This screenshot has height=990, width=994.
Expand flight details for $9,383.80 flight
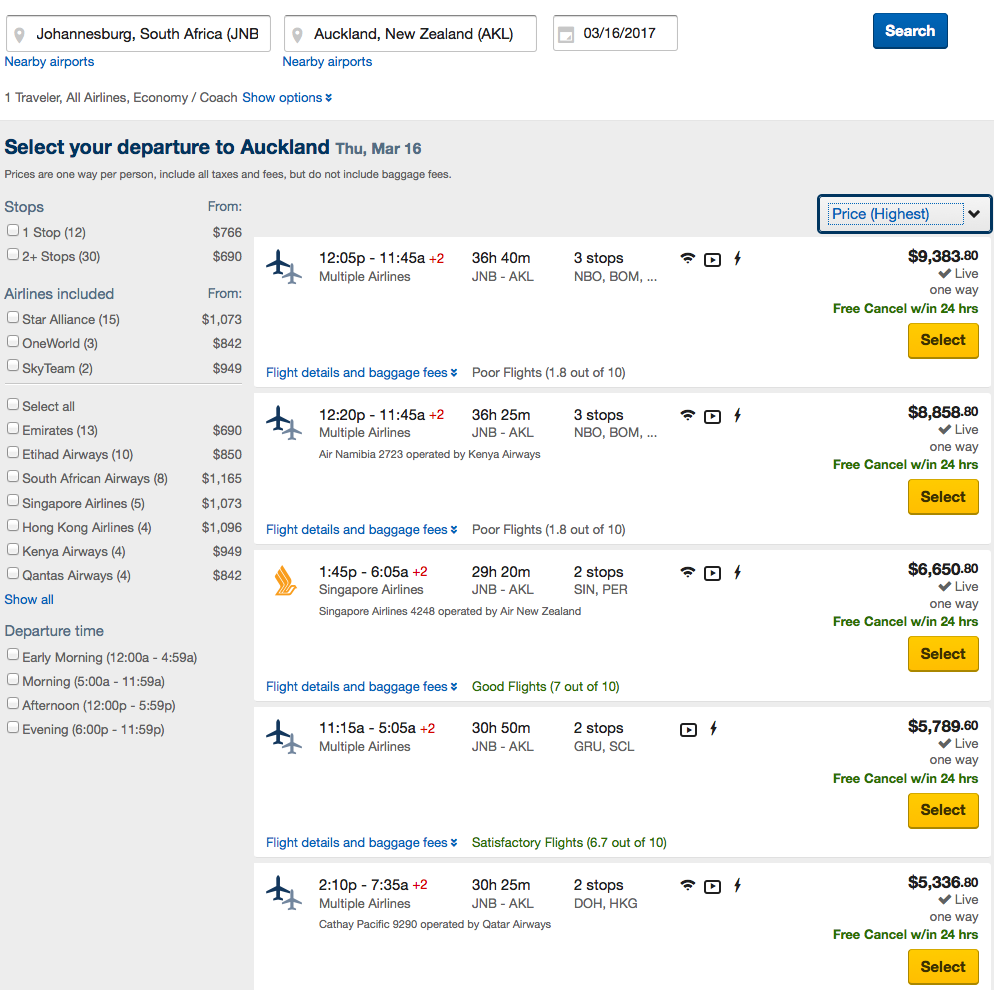pyautogui.click(x=361, y=373)
